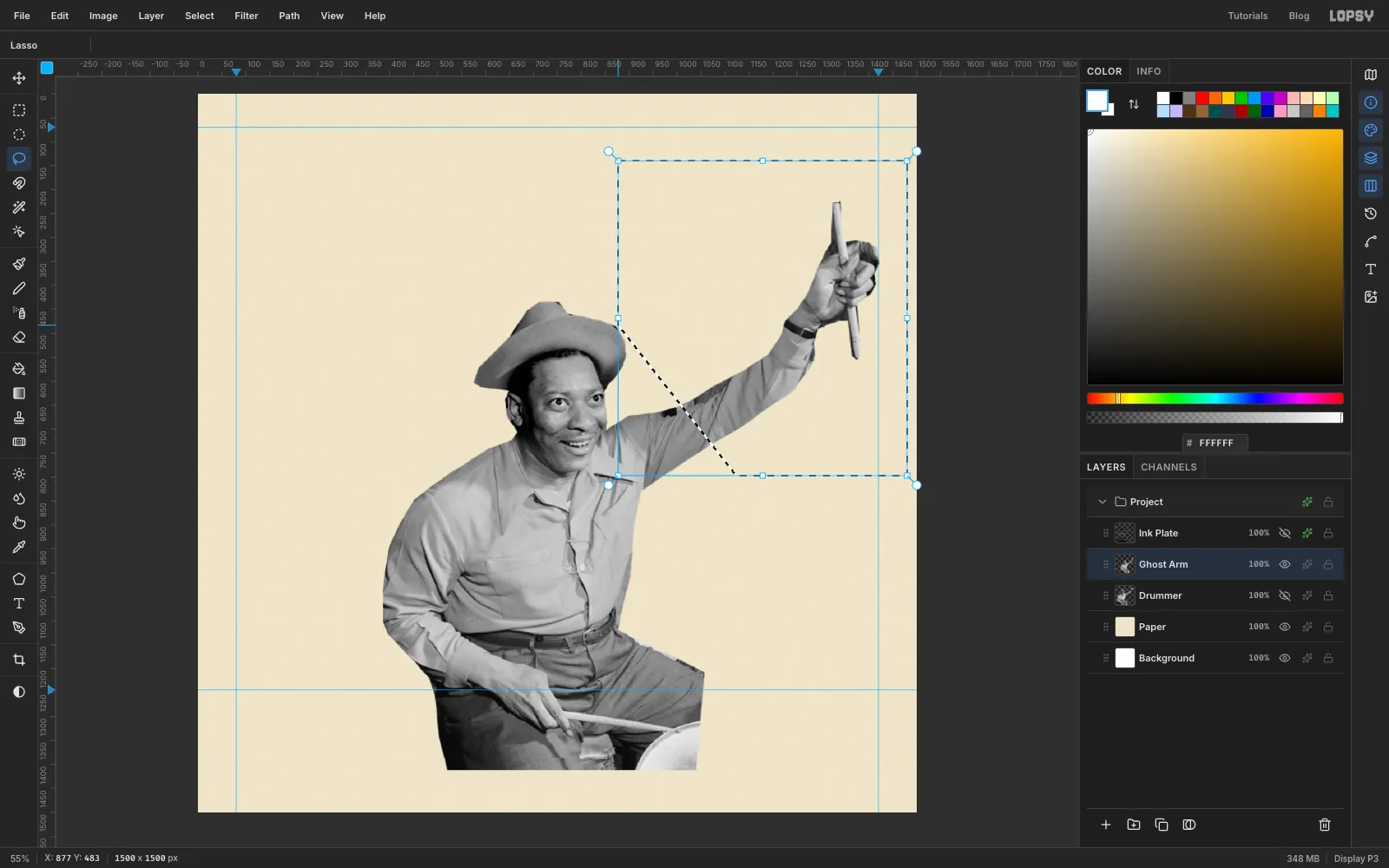Select the Elliptical Marquee tool
The width and height of the screenshot is (1389, 868).
(x=19, y=135)
